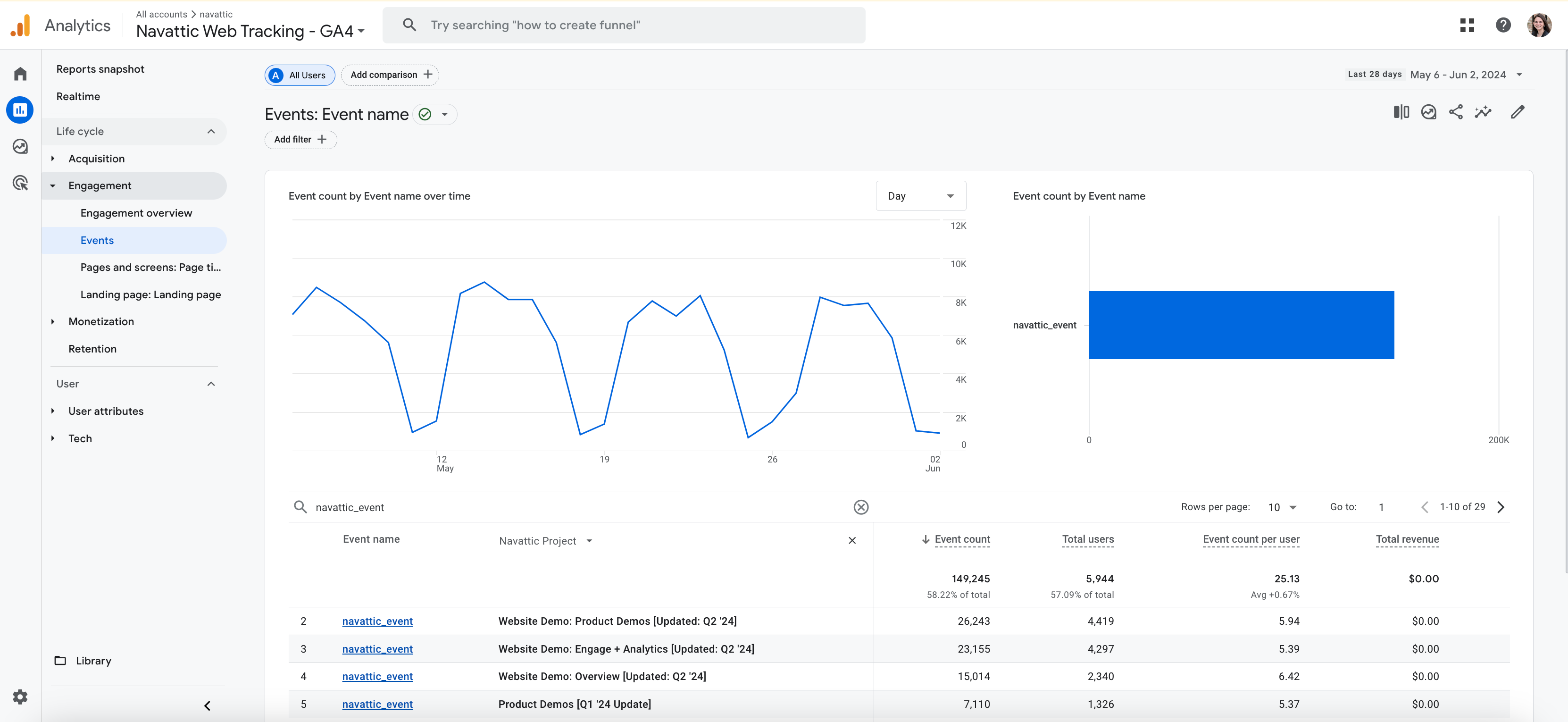
Task: Click the report verified checkmark icon
Action: pos(425,115)
